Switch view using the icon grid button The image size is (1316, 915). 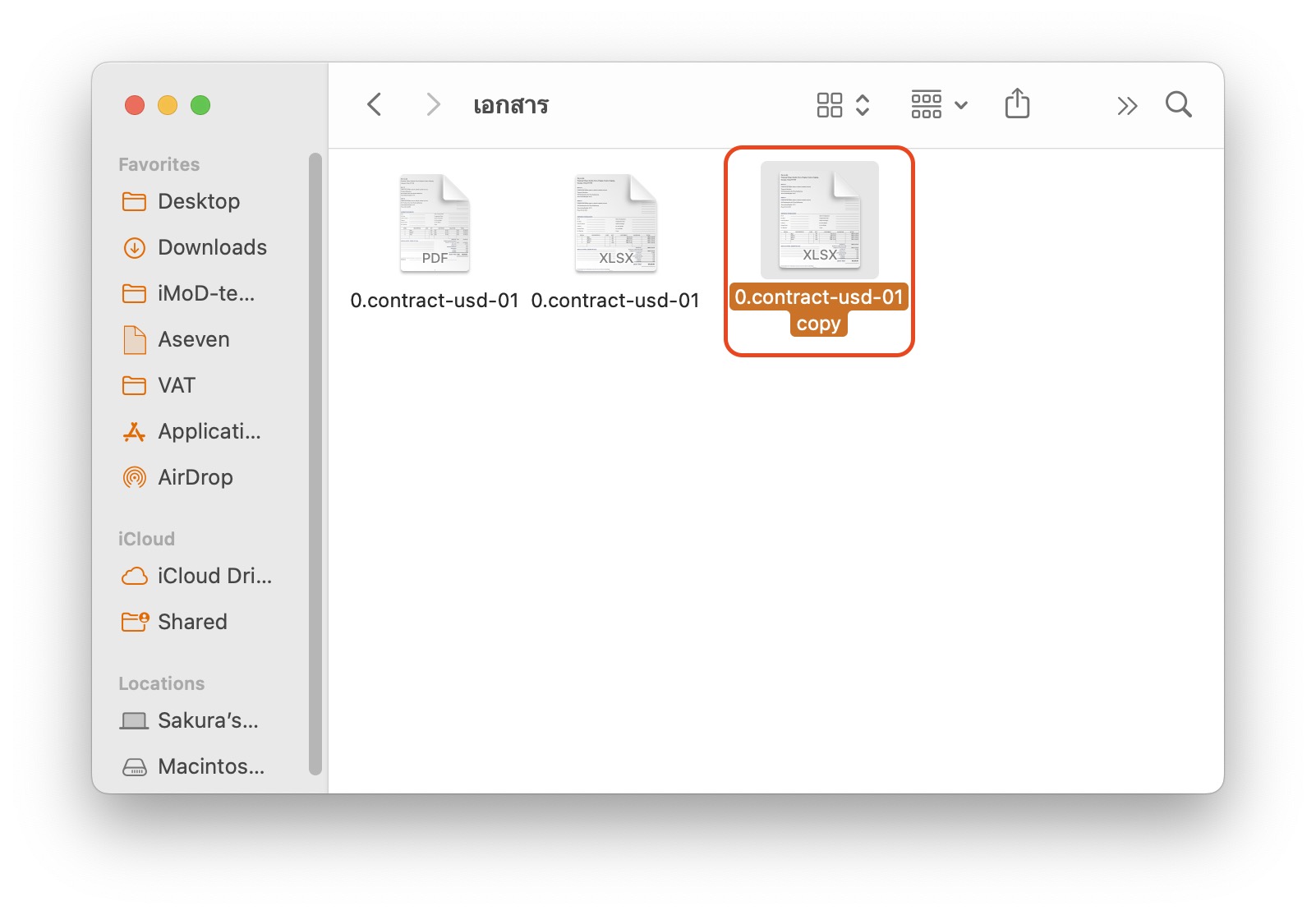point(841,105)
